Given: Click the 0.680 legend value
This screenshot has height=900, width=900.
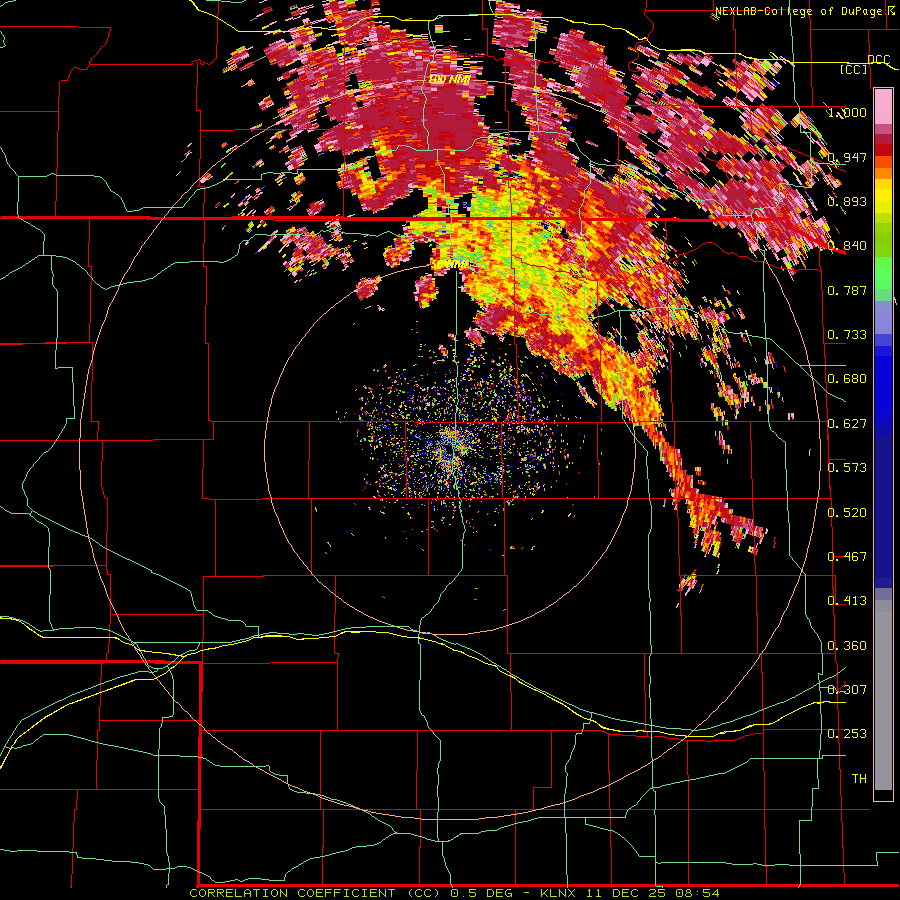Looking at the screenshot, I should pyautogui.click(x=847, y=378).
